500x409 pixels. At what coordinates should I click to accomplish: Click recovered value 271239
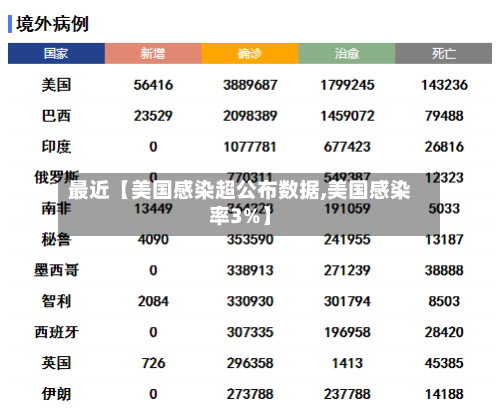(347, 270)
